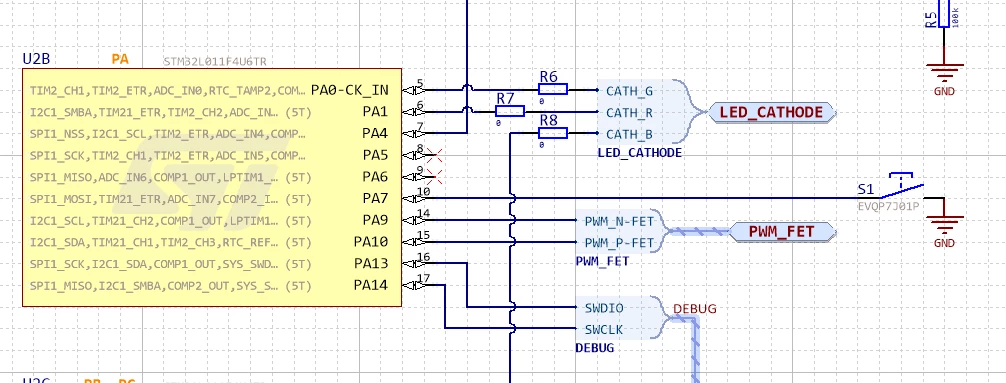Click the PWM_FET harness connector label below PWM_P-FET
The width and height of the screenshot is (1006, 383).
click(x=602, y=262)
